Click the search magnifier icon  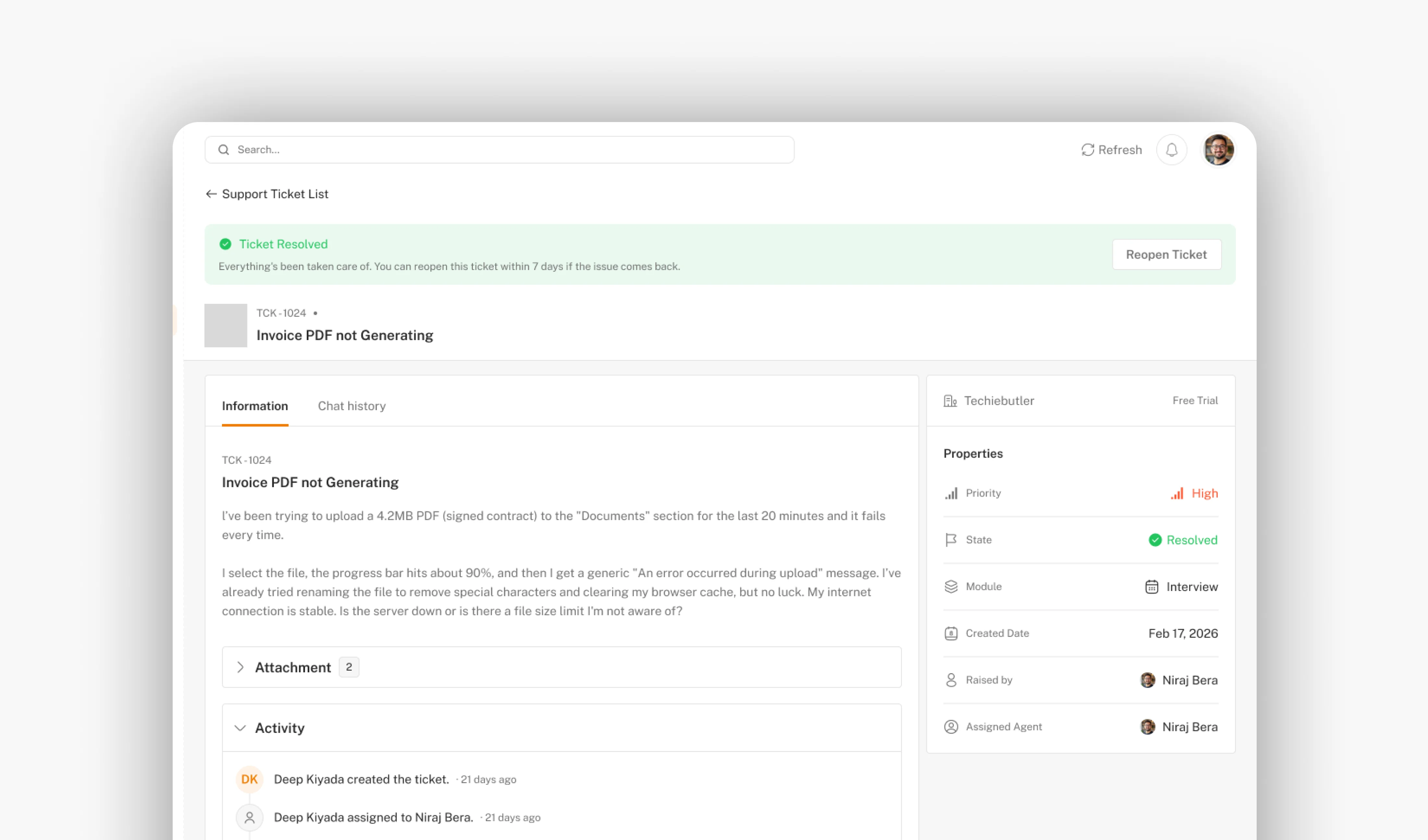point(224,150)
